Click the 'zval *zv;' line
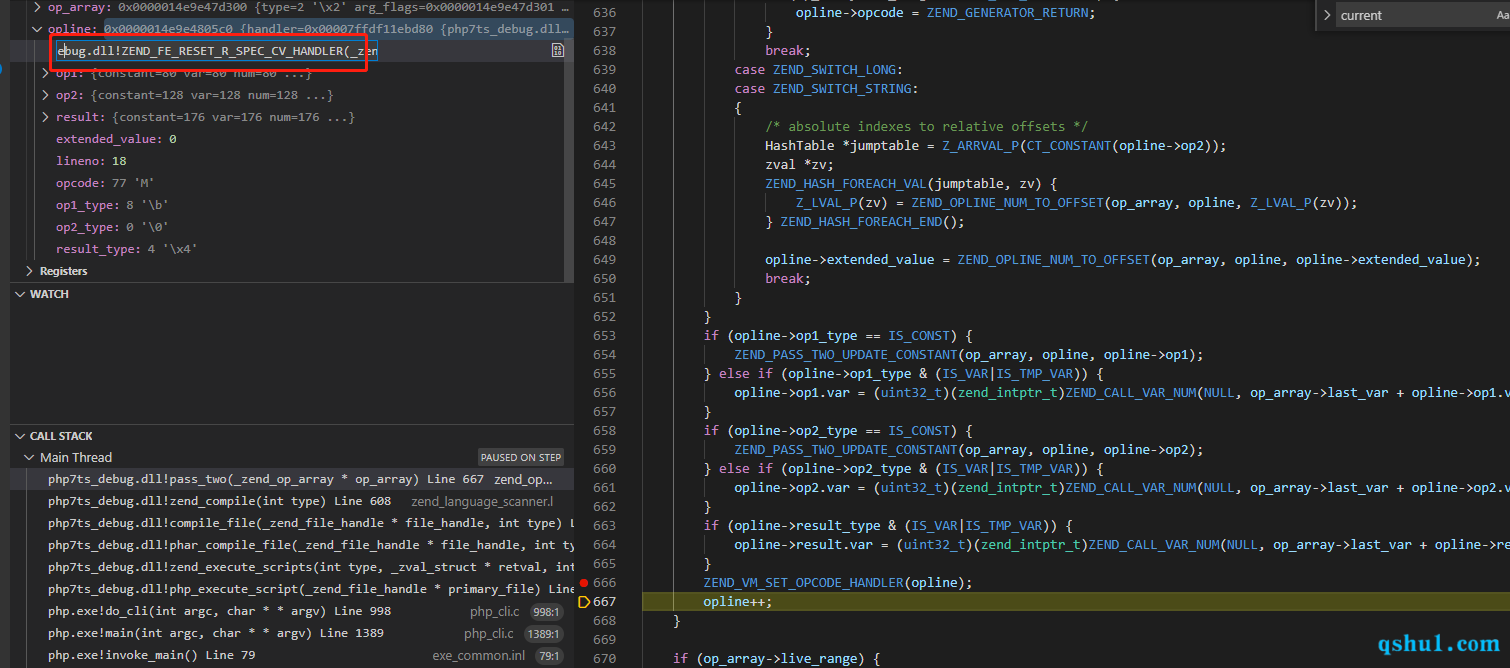1510x668 pixels. click(799, 164)
